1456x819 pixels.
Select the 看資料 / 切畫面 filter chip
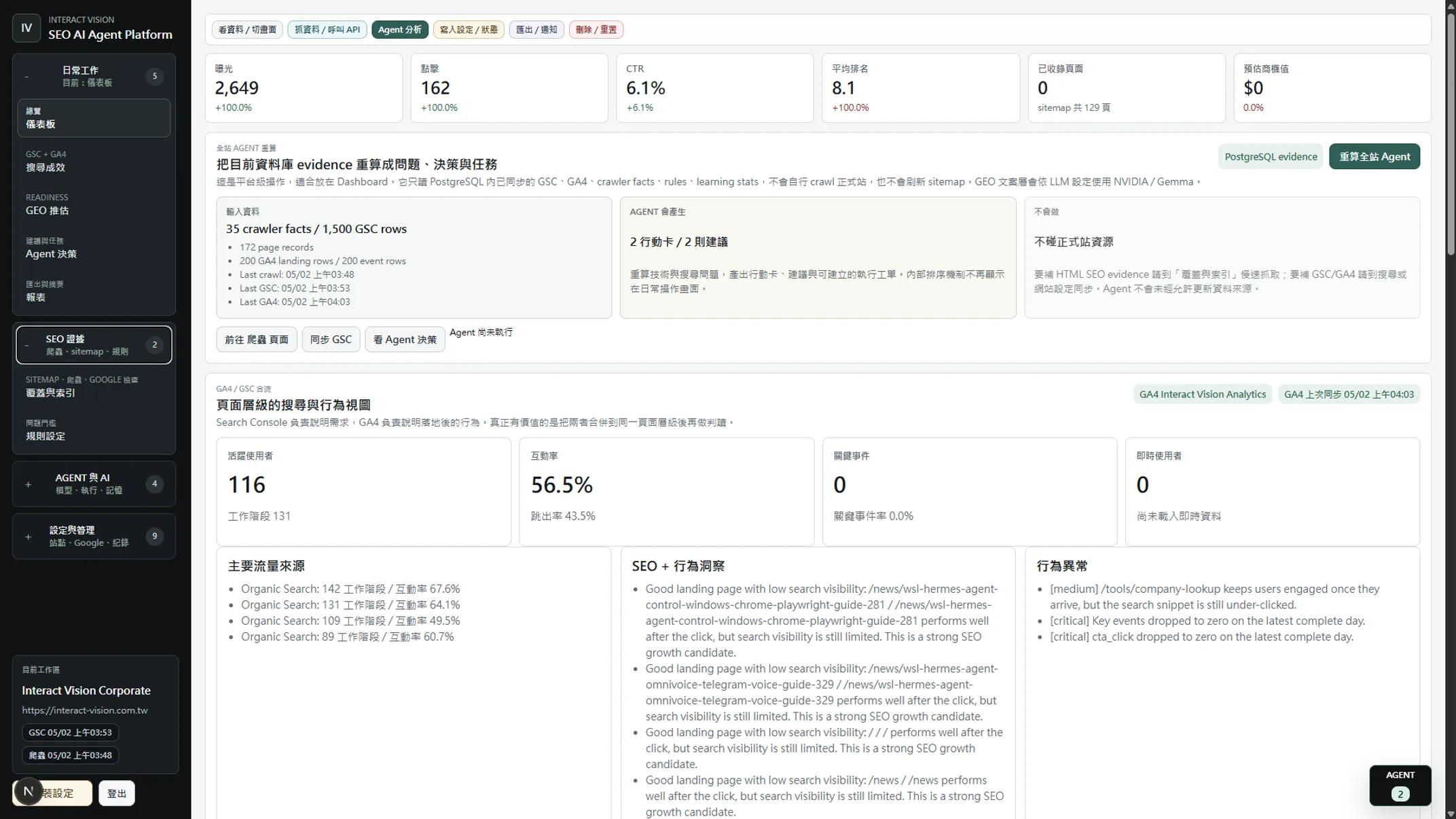click(247, 30)
